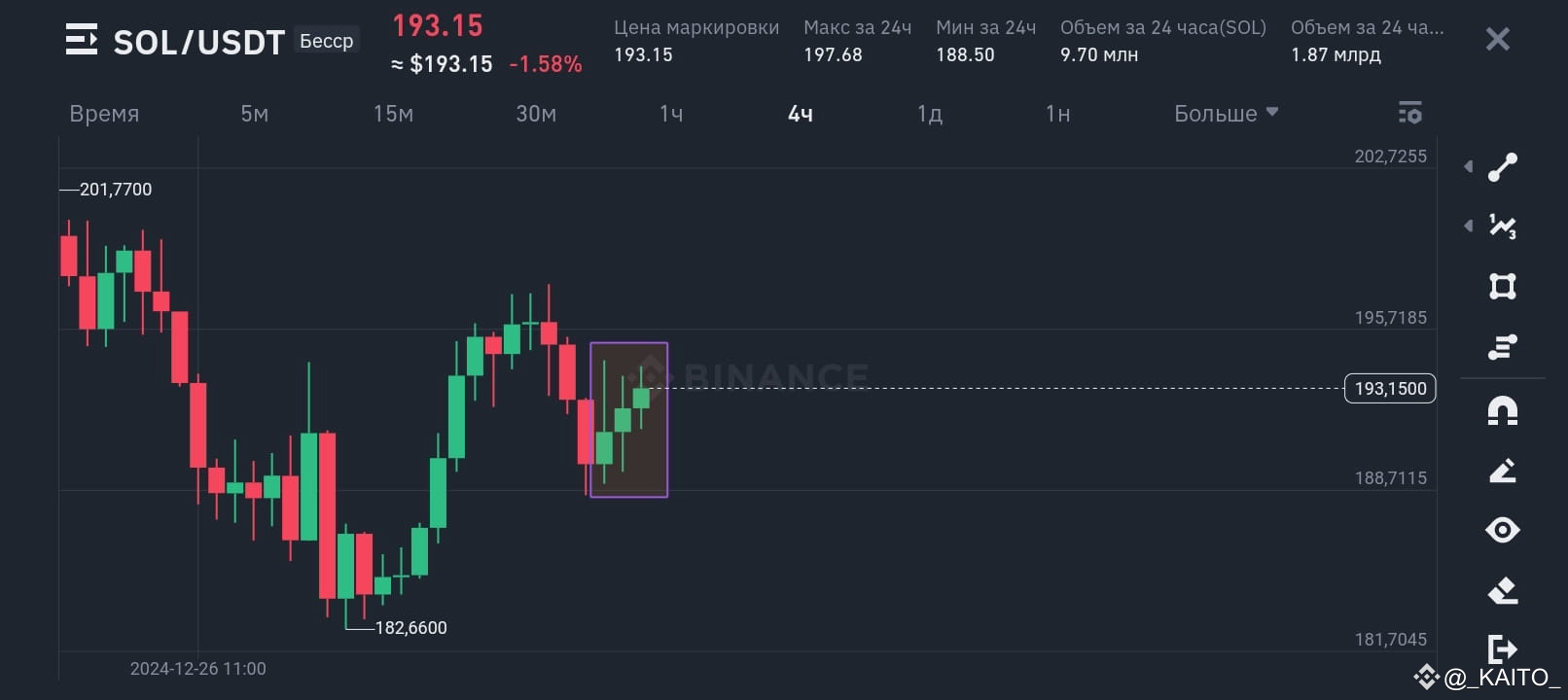This screenshot has width=1568, height=700.
Task: Click the highlighted candle selection box
Action: coord(628,418)
